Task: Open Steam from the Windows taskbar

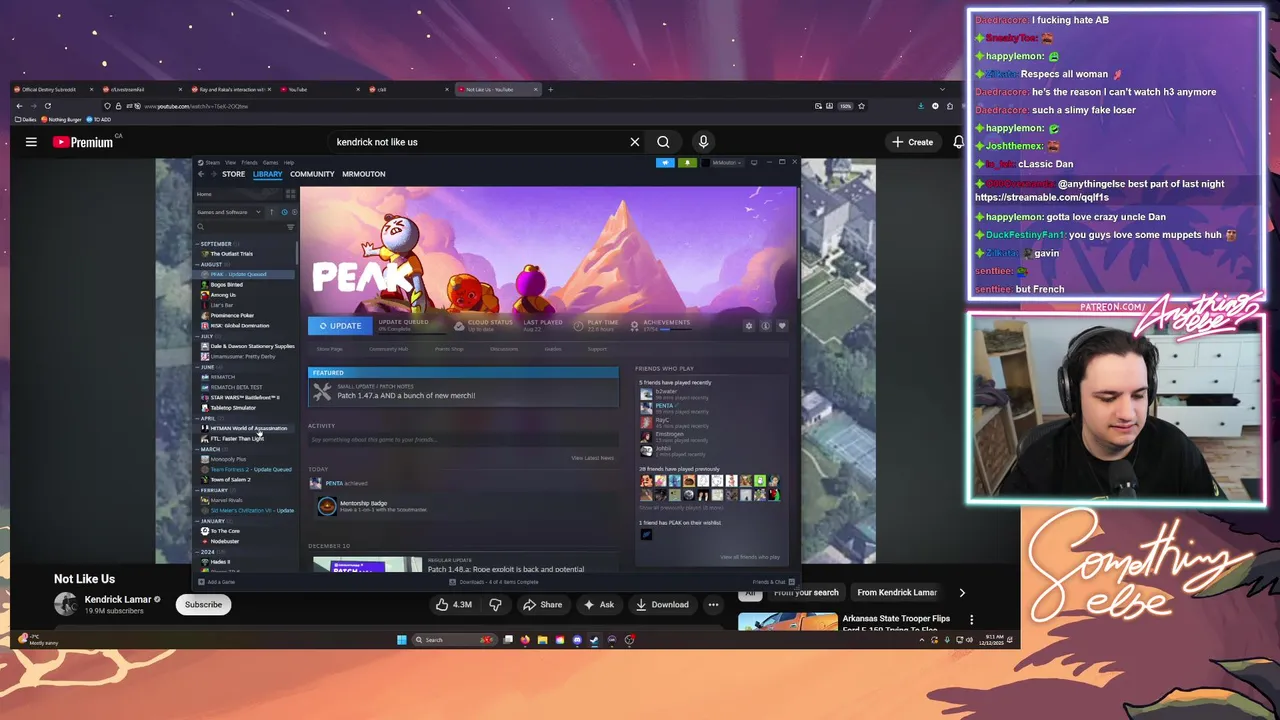Action: tap(594, 640)
